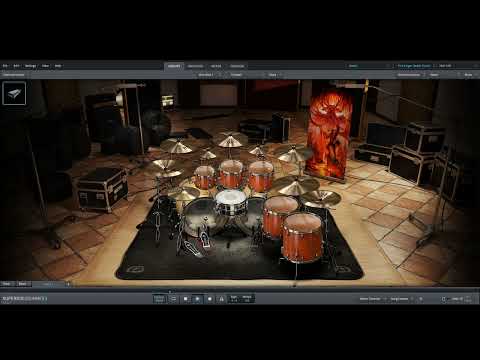Open the Macro Controls panel
Screen dimensions: 480x360
[x=370, y=299]
